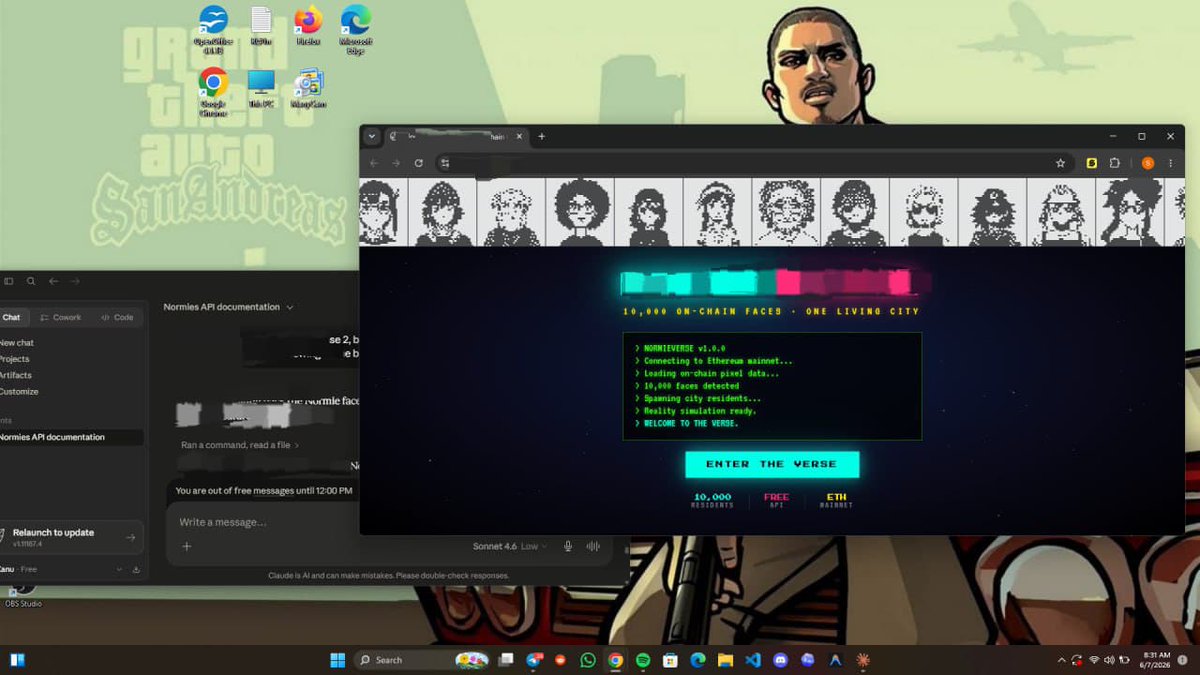1200x675 pixels.
Task: Click the afro-haired face with glasses
Action: coord(580,212)
